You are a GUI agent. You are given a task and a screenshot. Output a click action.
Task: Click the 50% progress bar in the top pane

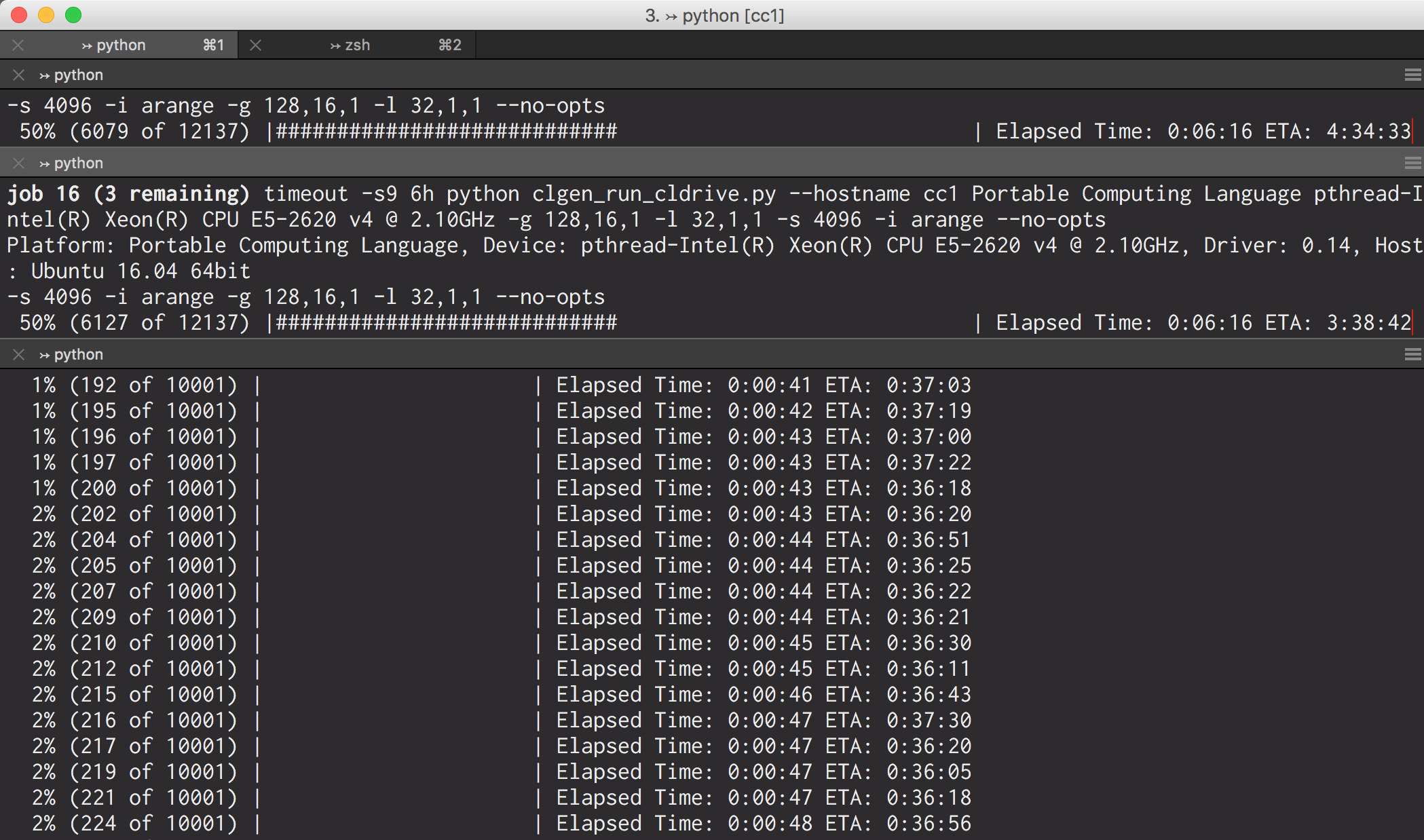[441, 131]
